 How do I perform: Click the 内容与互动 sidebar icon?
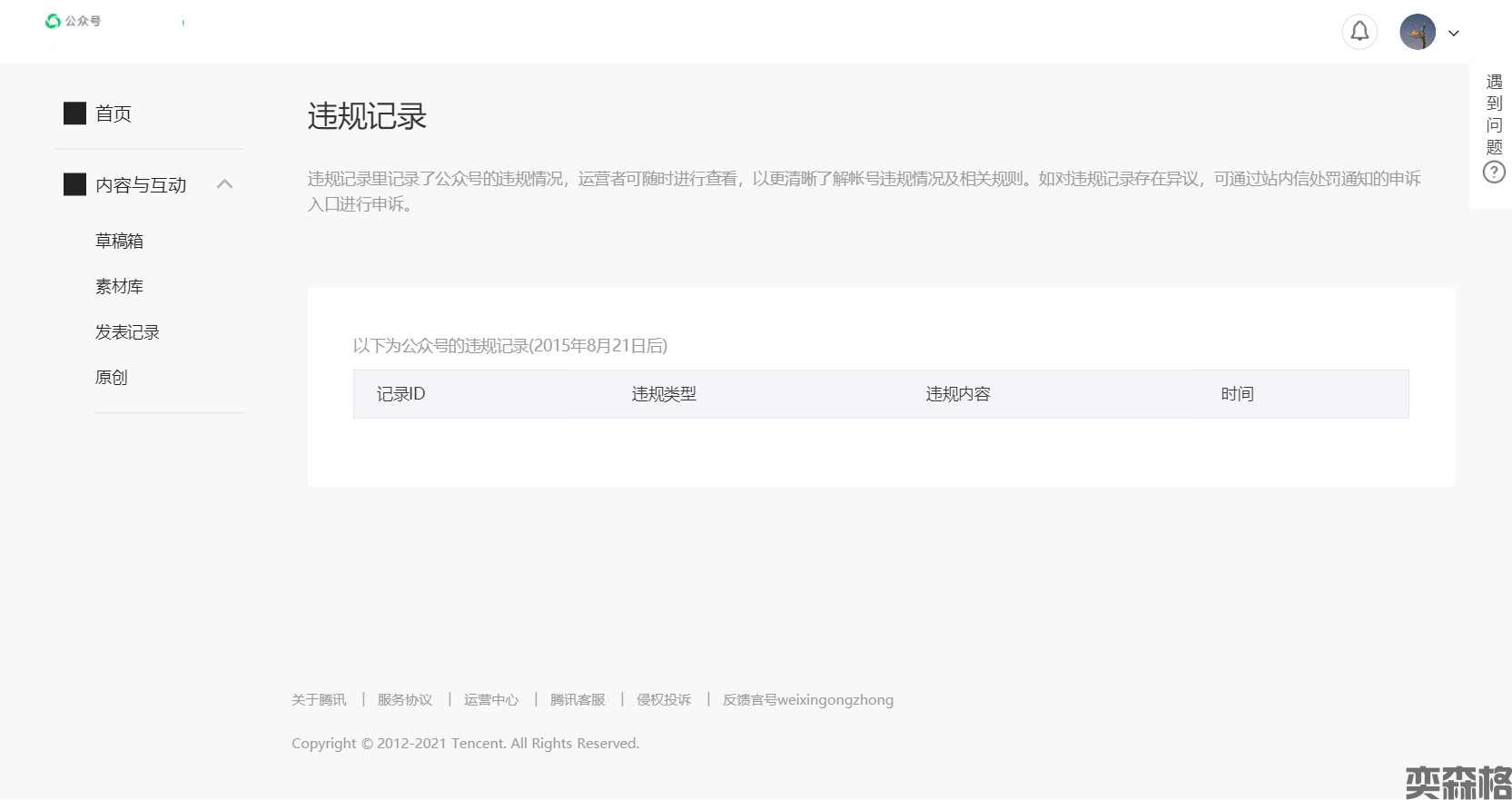pyautogui.click(x=74, y=184)
